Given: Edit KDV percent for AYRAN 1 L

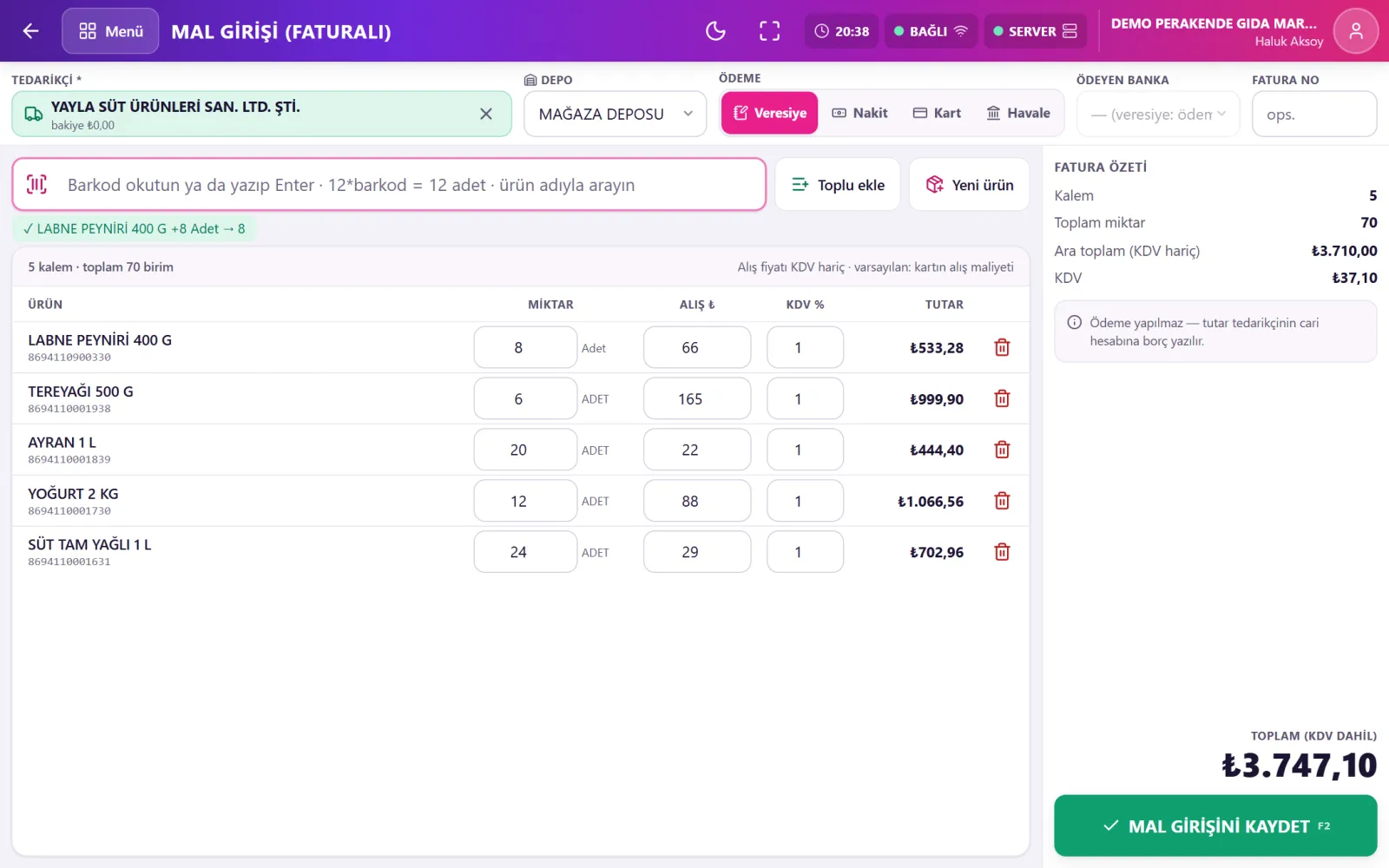Looking at the screenshot, I should pyautogui.click(x=805, y=450).
